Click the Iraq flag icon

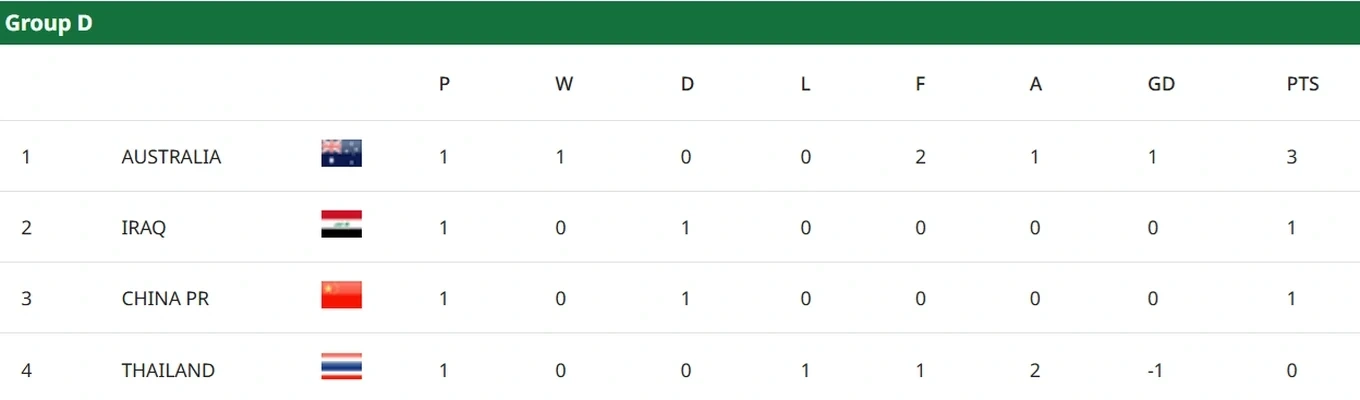(341, 224)
